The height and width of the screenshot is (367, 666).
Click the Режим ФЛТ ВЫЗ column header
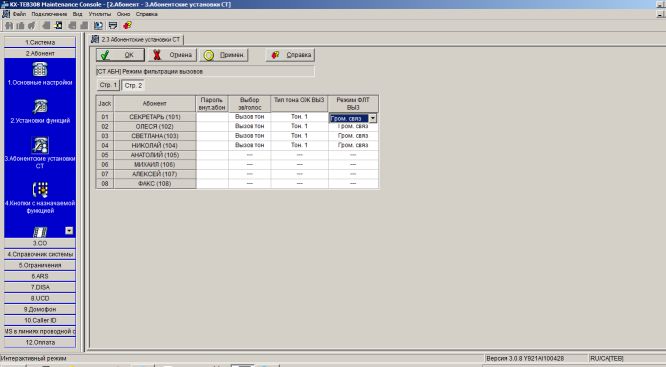point(353,104)
